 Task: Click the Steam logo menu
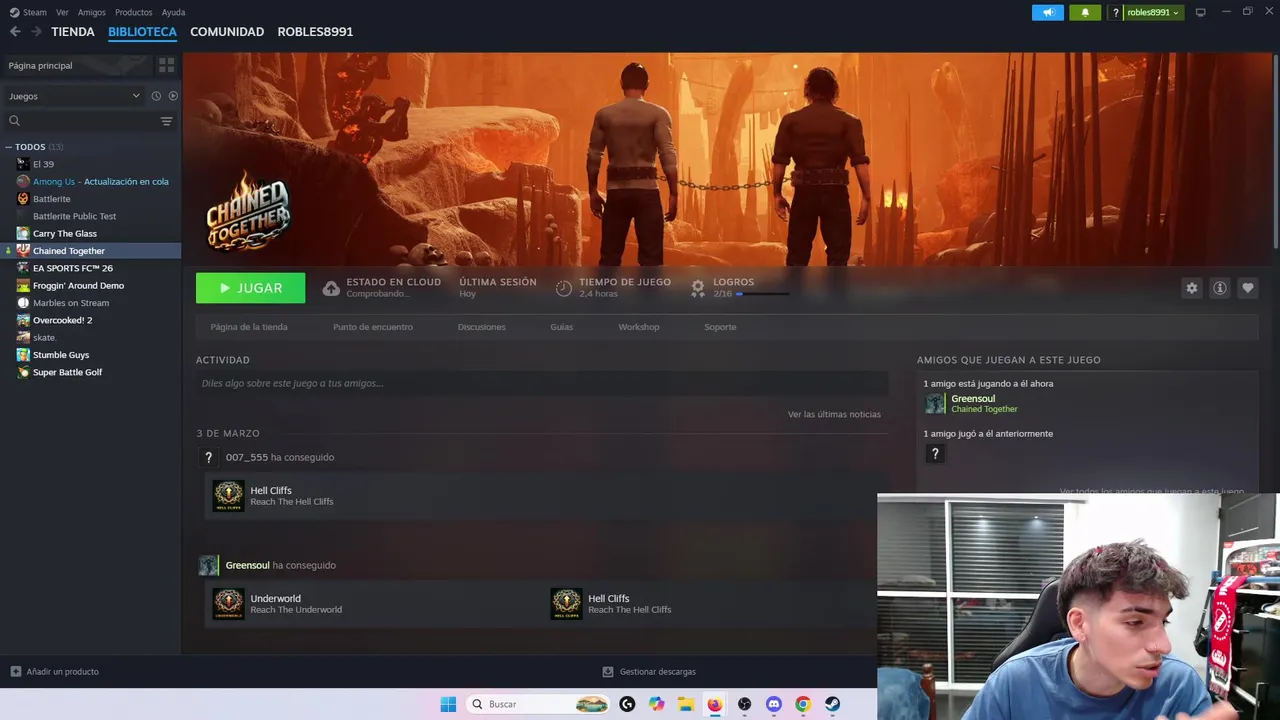coord(28,12)
